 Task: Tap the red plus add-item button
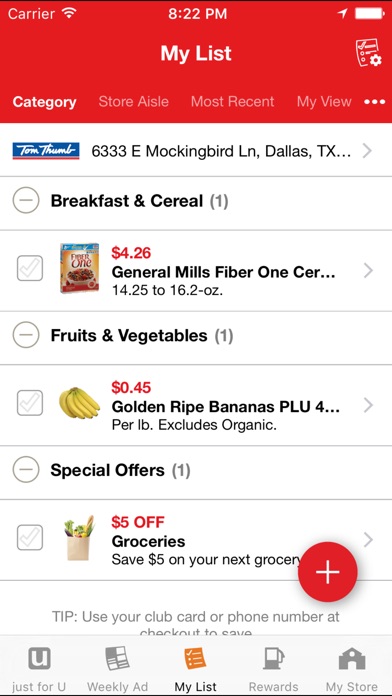pyautogui.click(x=328, y=572)
